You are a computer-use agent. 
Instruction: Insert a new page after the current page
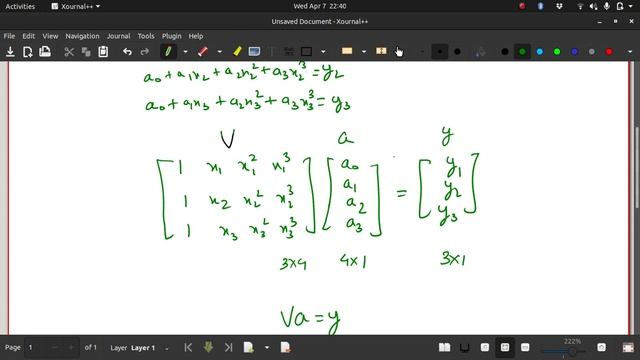click(x=249, y=347)
